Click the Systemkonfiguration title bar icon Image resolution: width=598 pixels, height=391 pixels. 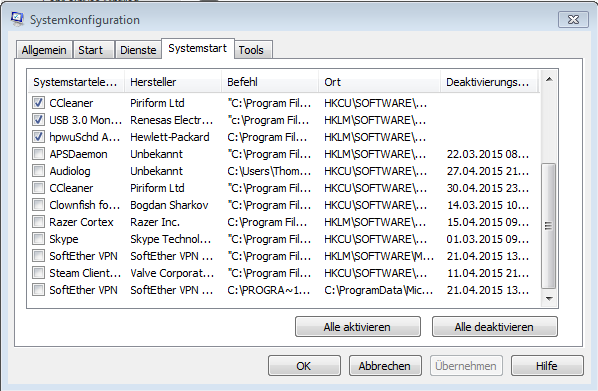pyautogui.click(x=17, y=19)
